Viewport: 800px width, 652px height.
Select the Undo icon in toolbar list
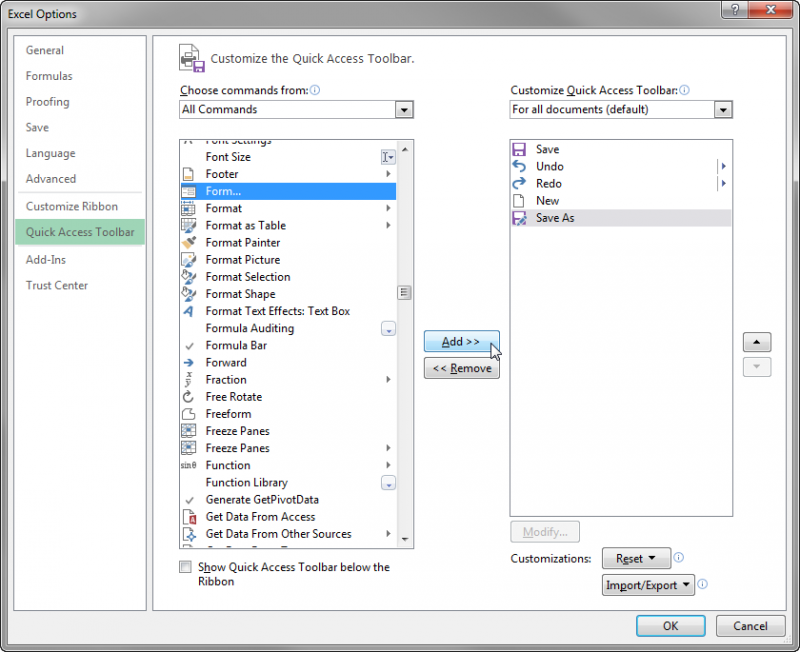click(519, 166)
